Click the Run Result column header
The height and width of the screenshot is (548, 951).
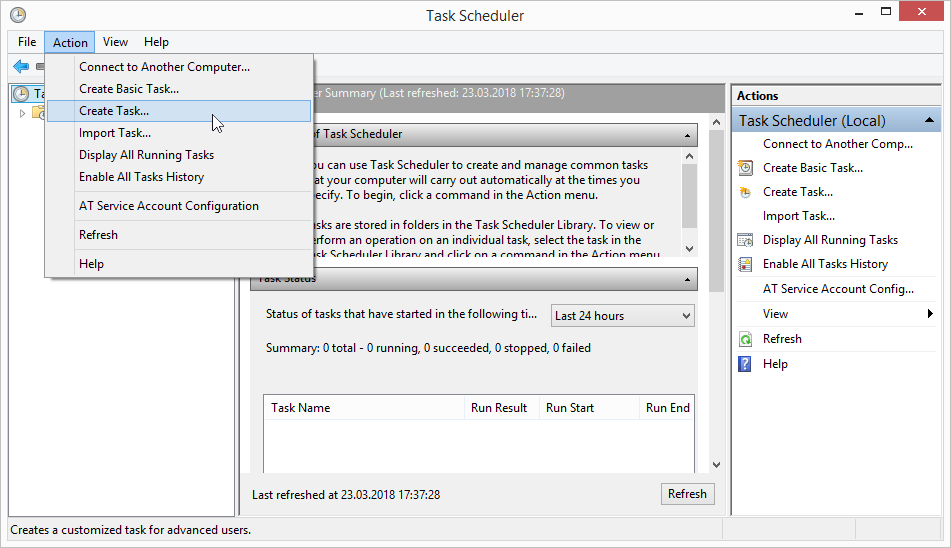[502, 408]
